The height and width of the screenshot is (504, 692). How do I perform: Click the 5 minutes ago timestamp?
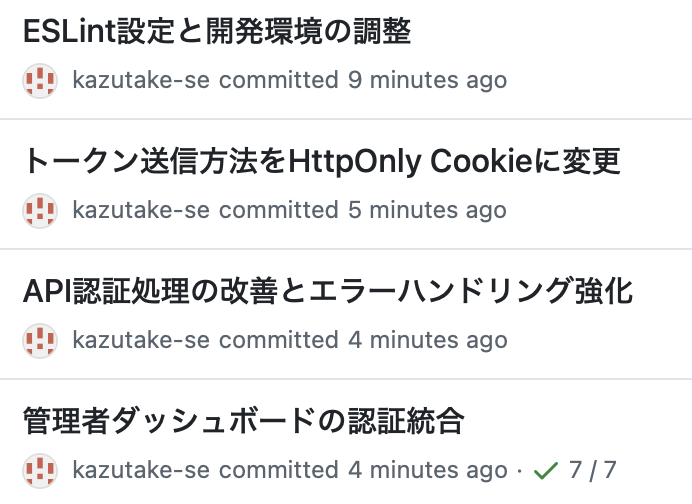pos(427,210)
